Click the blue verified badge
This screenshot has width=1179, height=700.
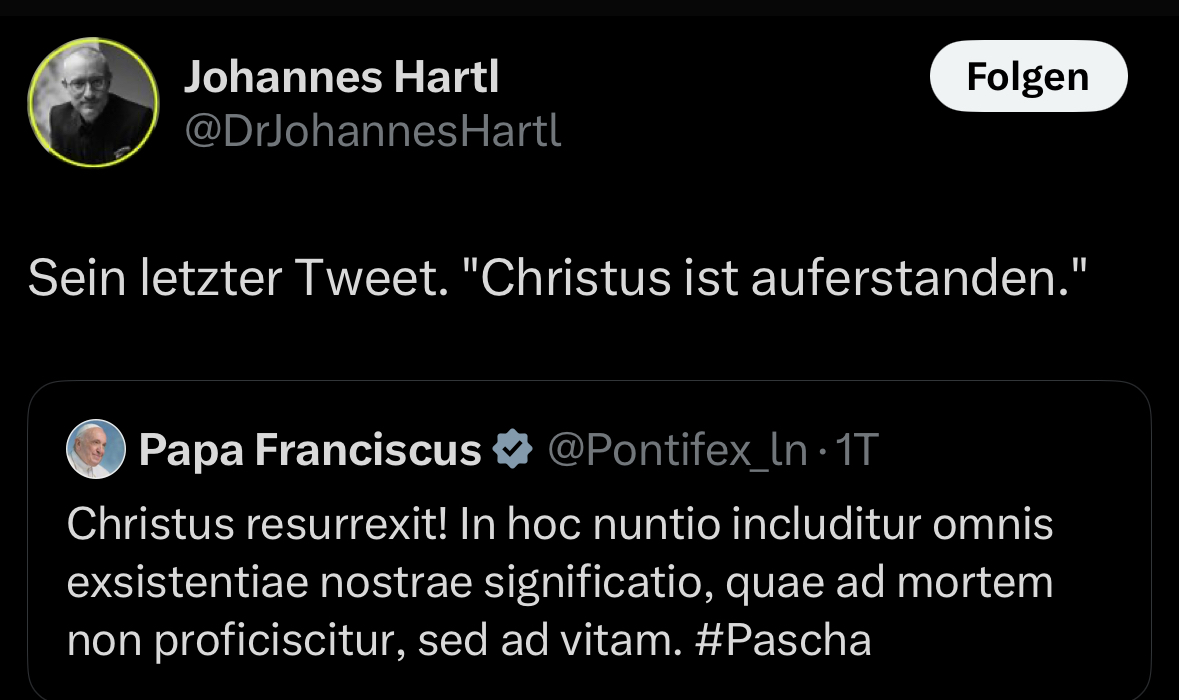coord(514,451)
